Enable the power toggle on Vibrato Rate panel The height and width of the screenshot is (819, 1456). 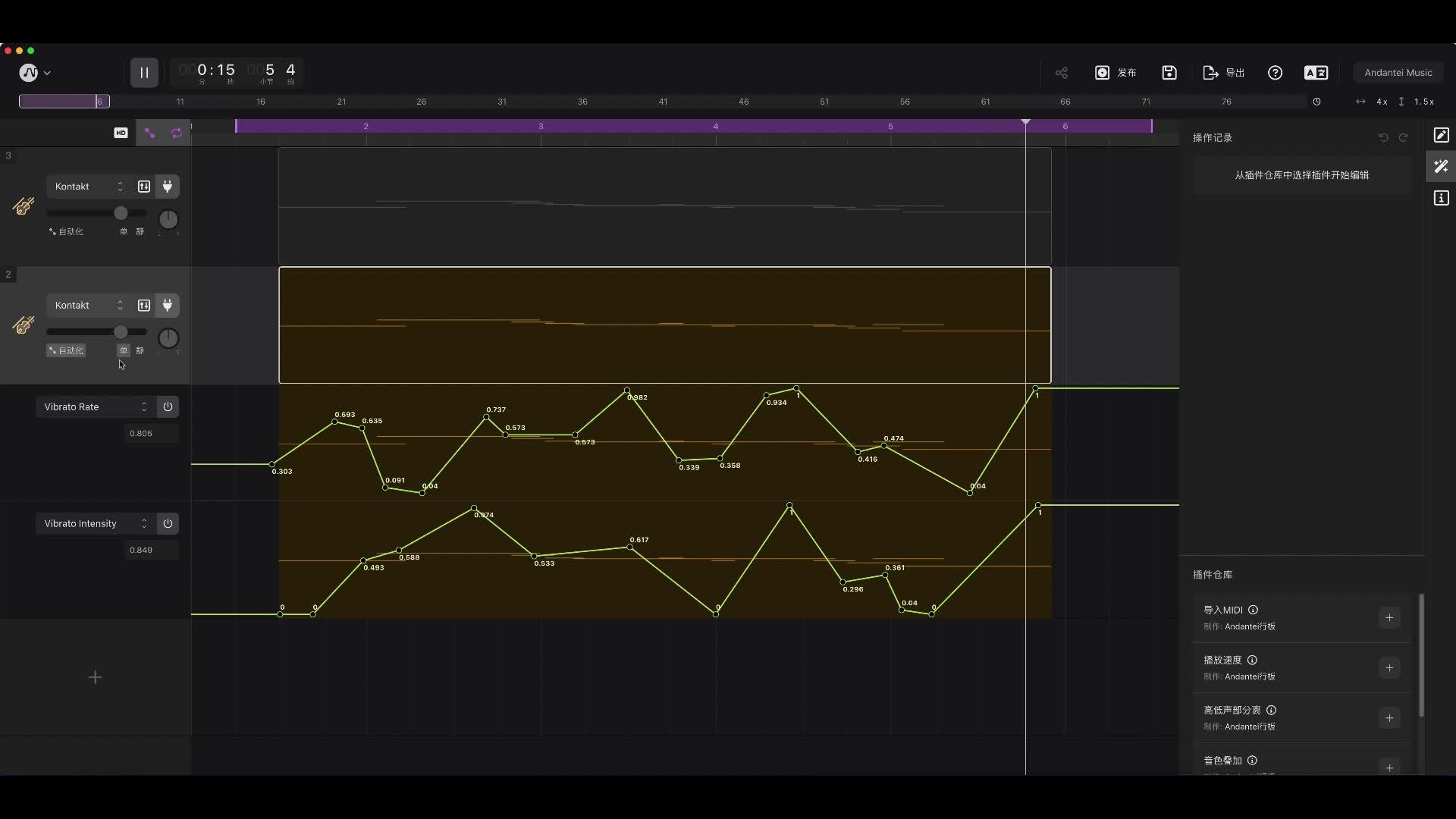167,406
